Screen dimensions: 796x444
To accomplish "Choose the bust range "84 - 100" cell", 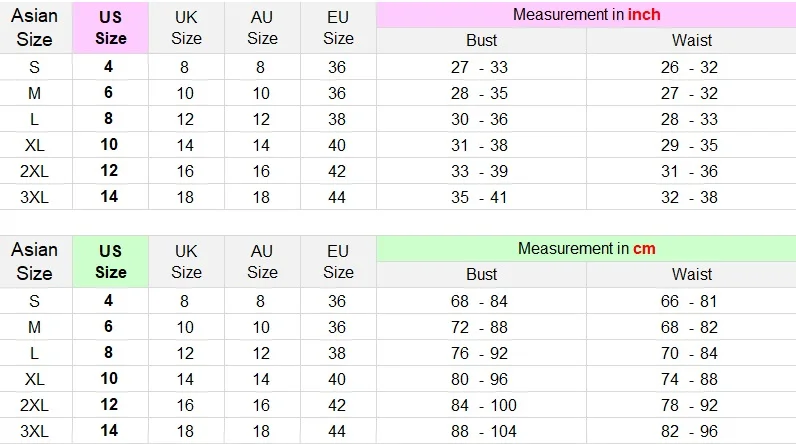I will tap(481, 405).
